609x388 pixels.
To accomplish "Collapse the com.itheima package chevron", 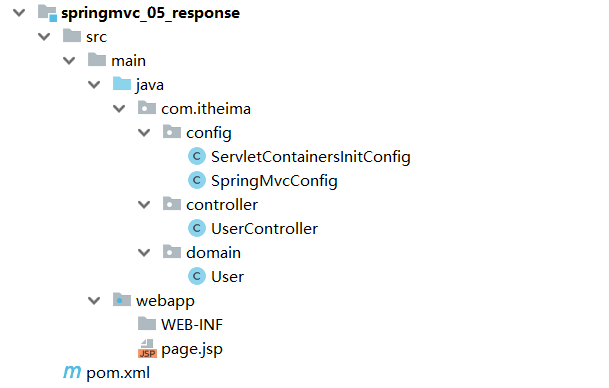I will pyautogui.click(x=119, y=109).
